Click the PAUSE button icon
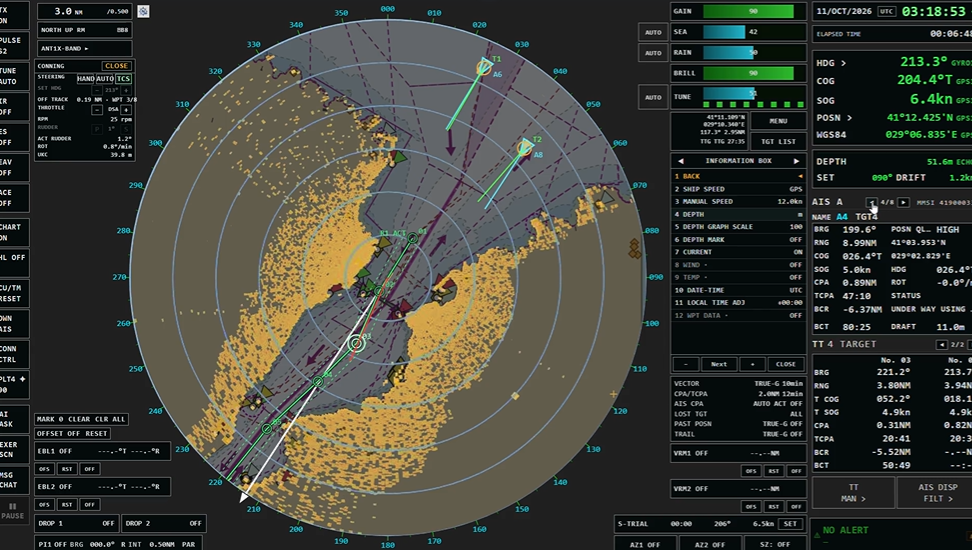Viewport: 972px width, 550px height. point(12,507)
